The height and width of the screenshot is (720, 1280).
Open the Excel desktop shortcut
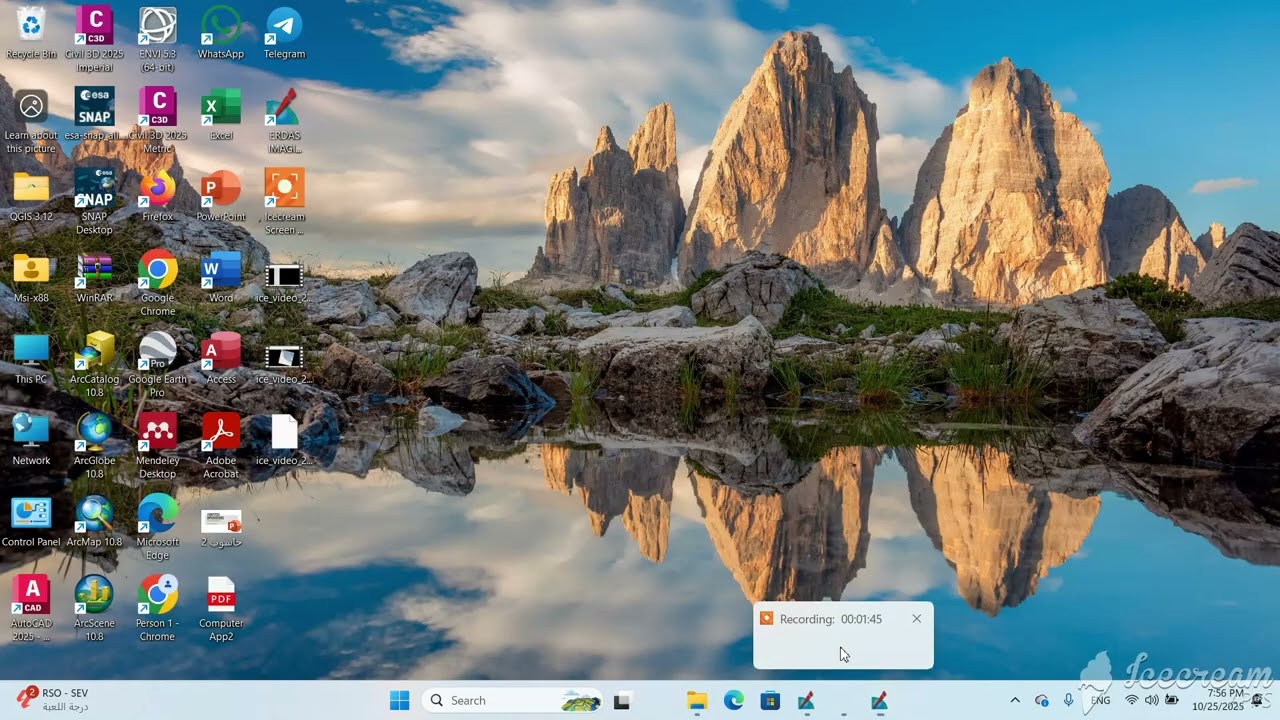tap(221, 113)
